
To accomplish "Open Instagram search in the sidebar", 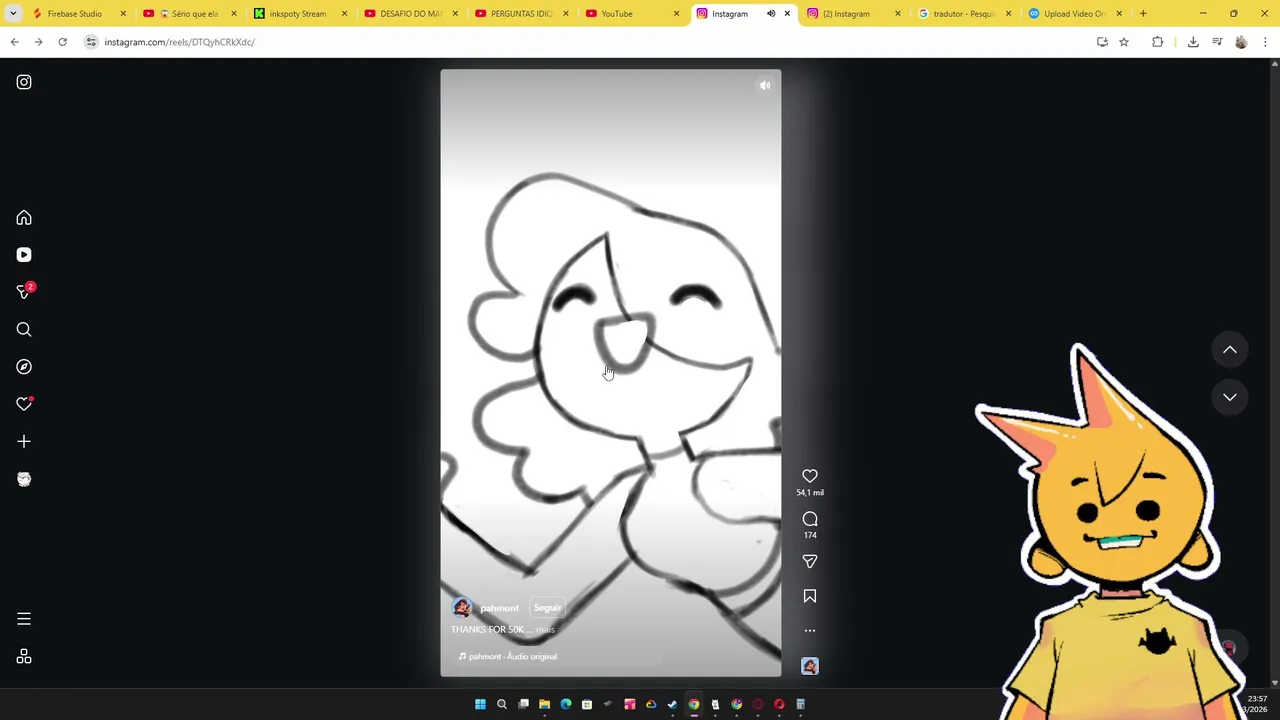I will pos(24,330).
